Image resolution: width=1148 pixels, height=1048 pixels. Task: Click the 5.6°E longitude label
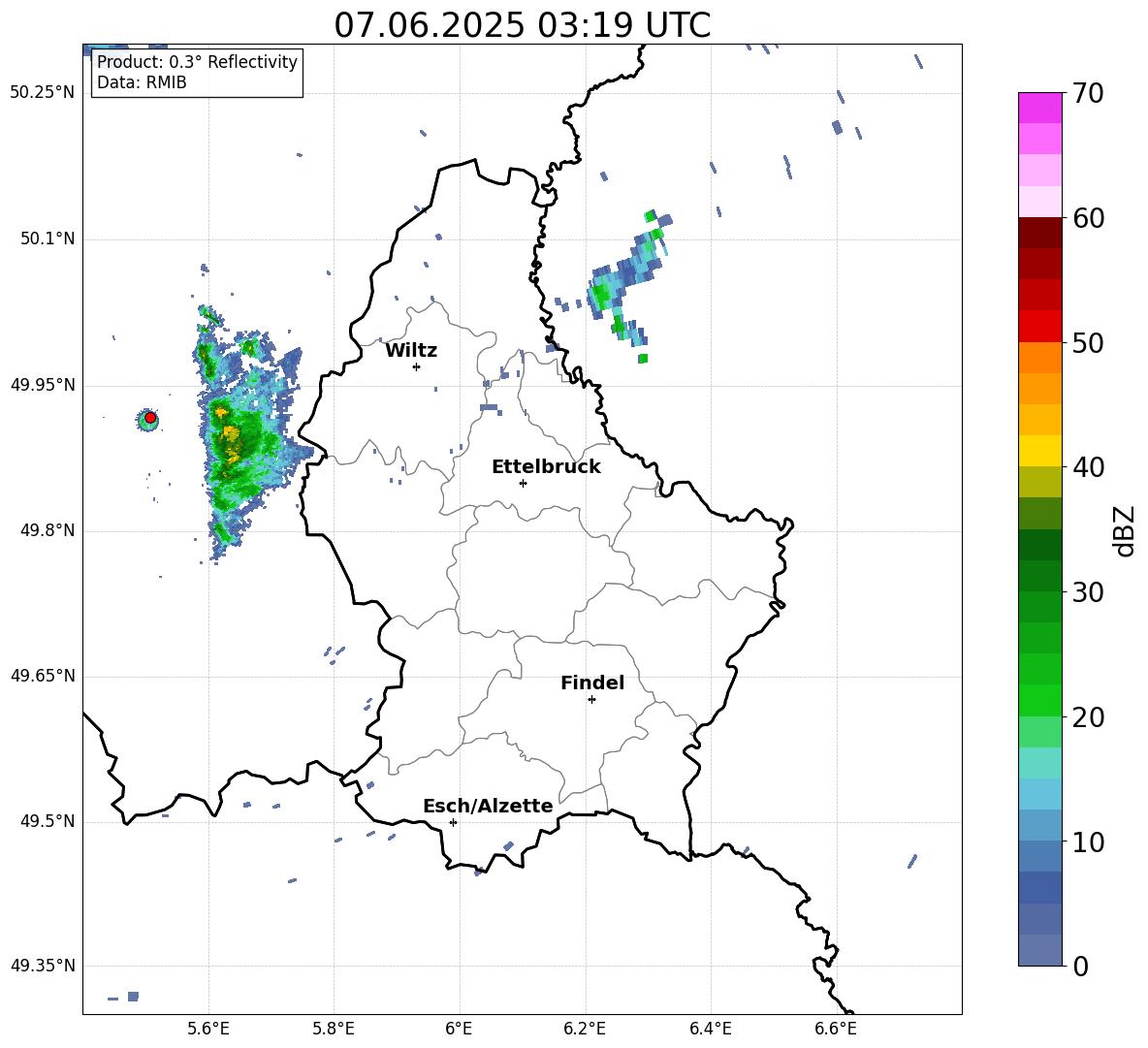[x=208, y=1029]
